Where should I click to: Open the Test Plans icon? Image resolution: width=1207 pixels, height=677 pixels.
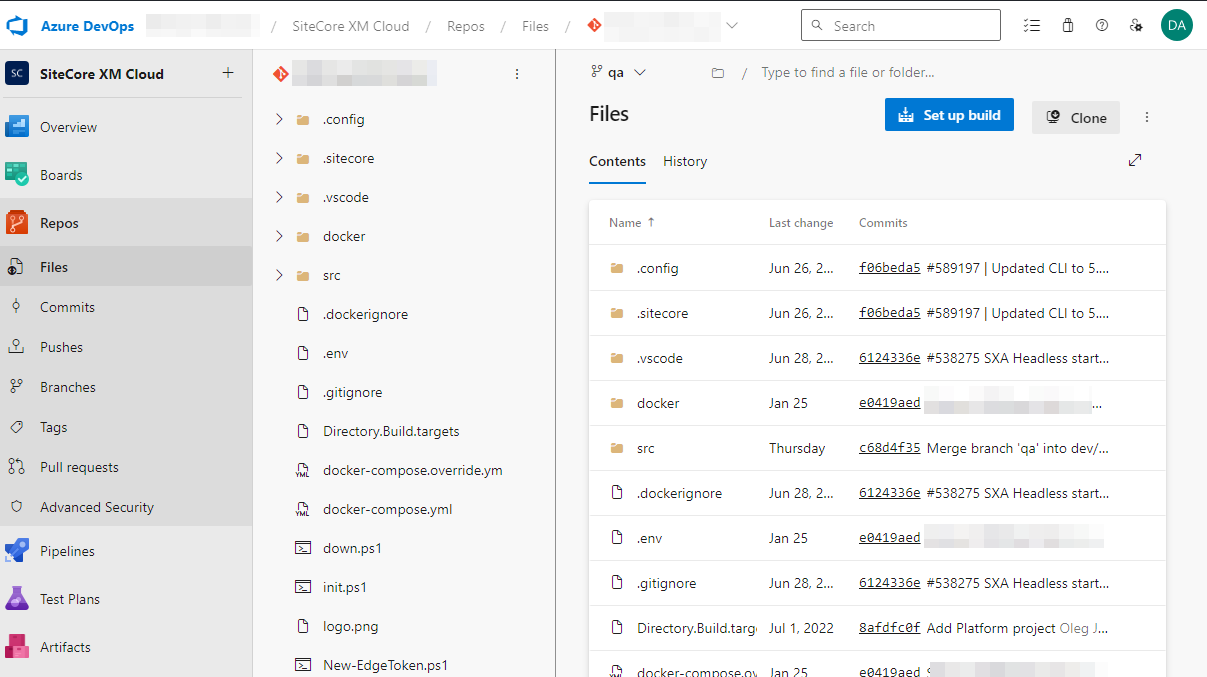pyautogui.click(x=17, y=598)
